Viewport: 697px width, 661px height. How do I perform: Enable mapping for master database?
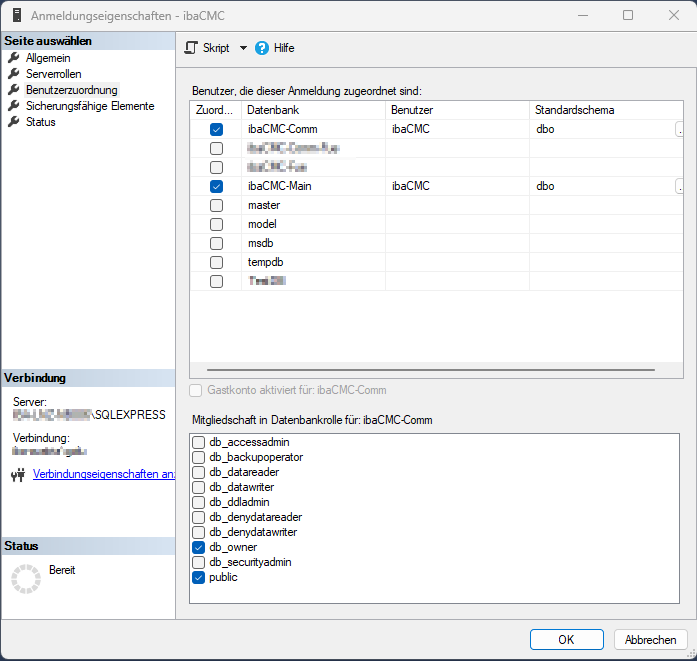click(216, 205)
